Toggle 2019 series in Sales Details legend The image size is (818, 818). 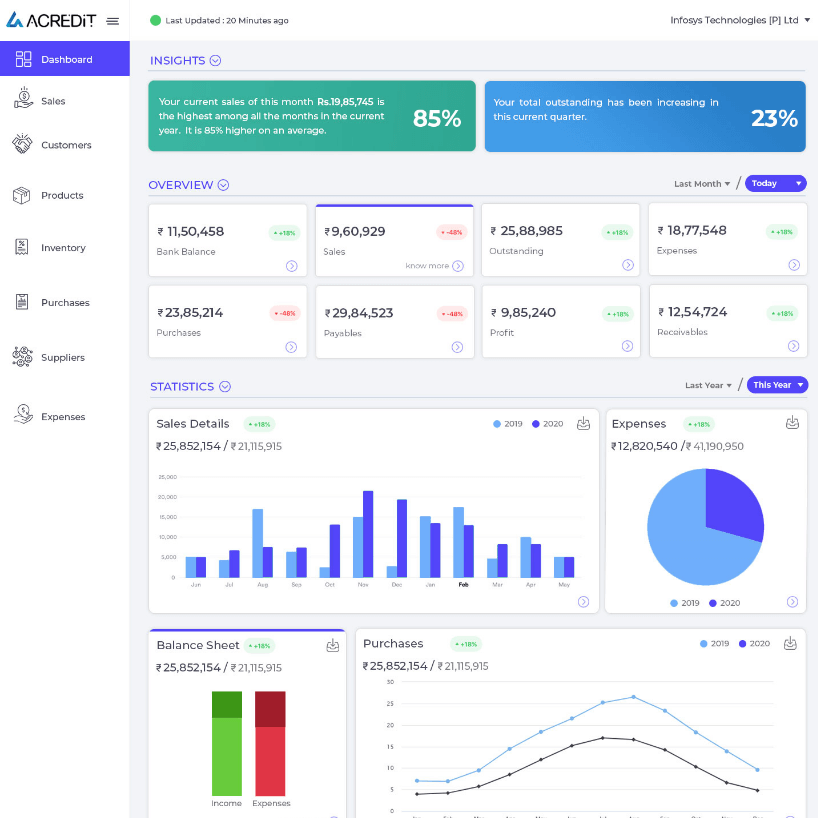pyautogui.click(x=508, y=424)
